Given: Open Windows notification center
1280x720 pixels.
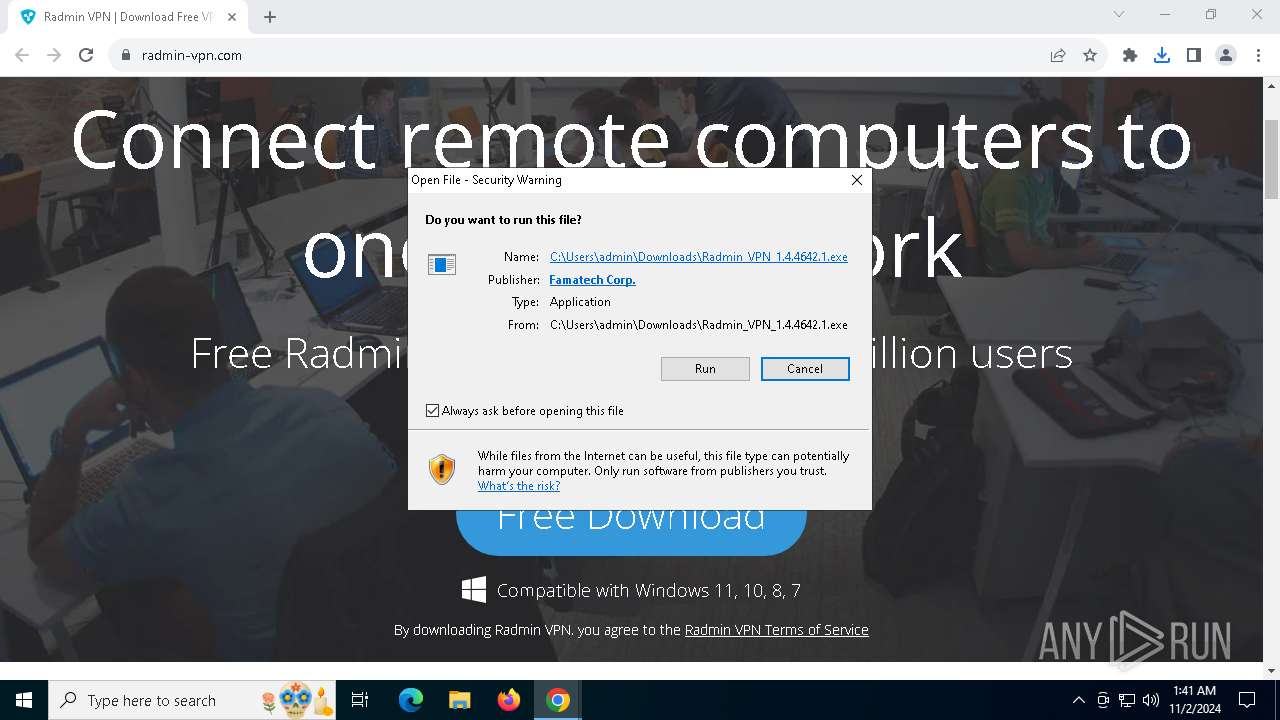Looking at the screenshot, I should tap(1247, 700).
